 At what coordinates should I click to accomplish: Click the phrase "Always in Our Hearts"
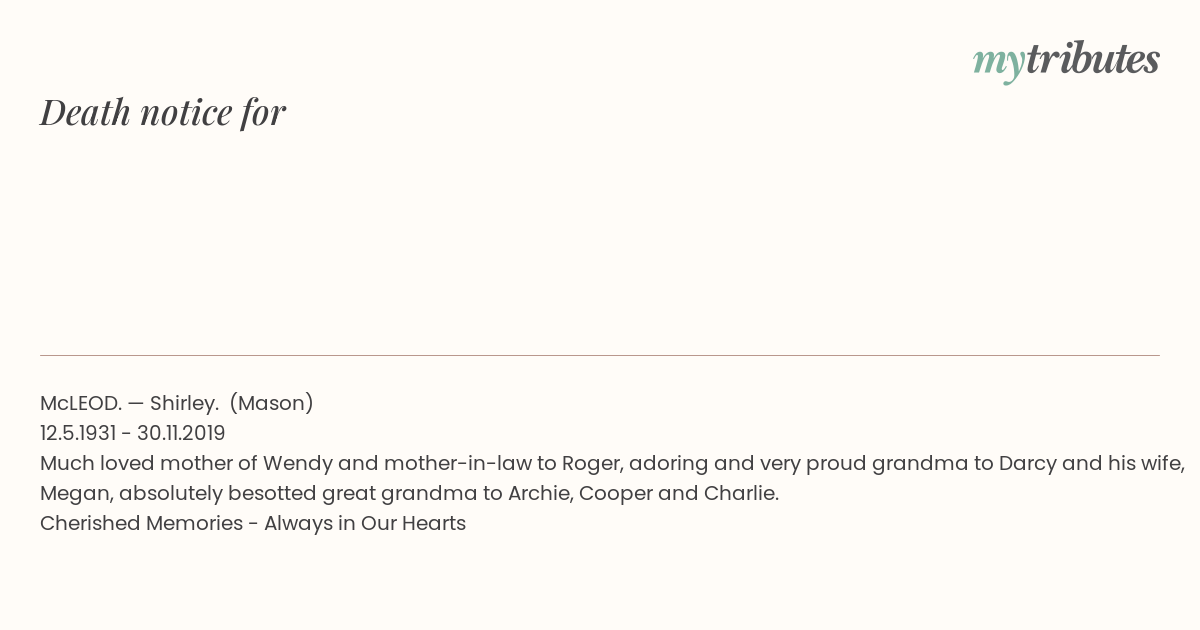pyautogui.click(x=365, y=523)
